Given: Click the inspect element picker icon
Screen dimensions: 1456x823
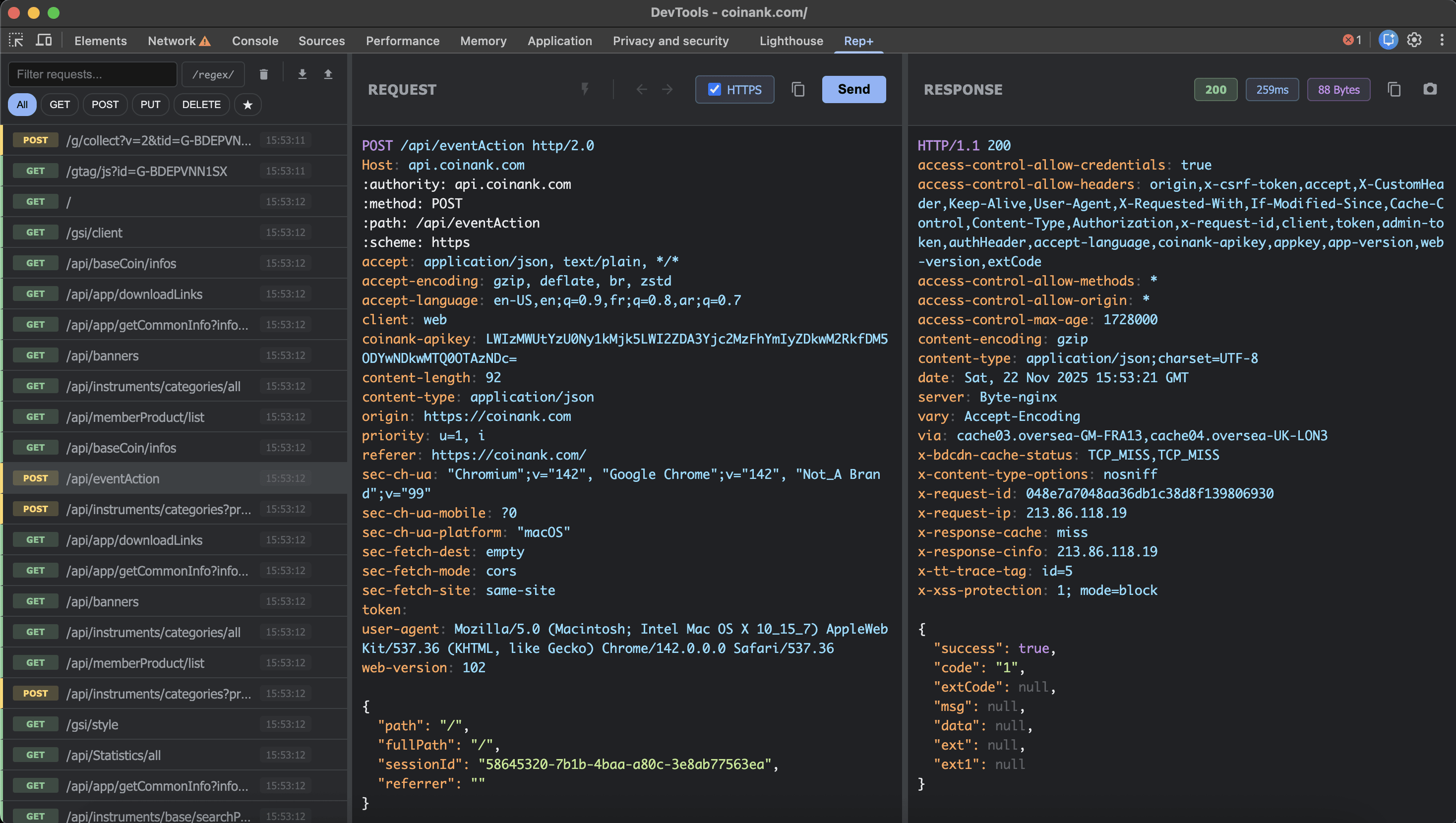Looking at the screenshot, I should (16, 40).
